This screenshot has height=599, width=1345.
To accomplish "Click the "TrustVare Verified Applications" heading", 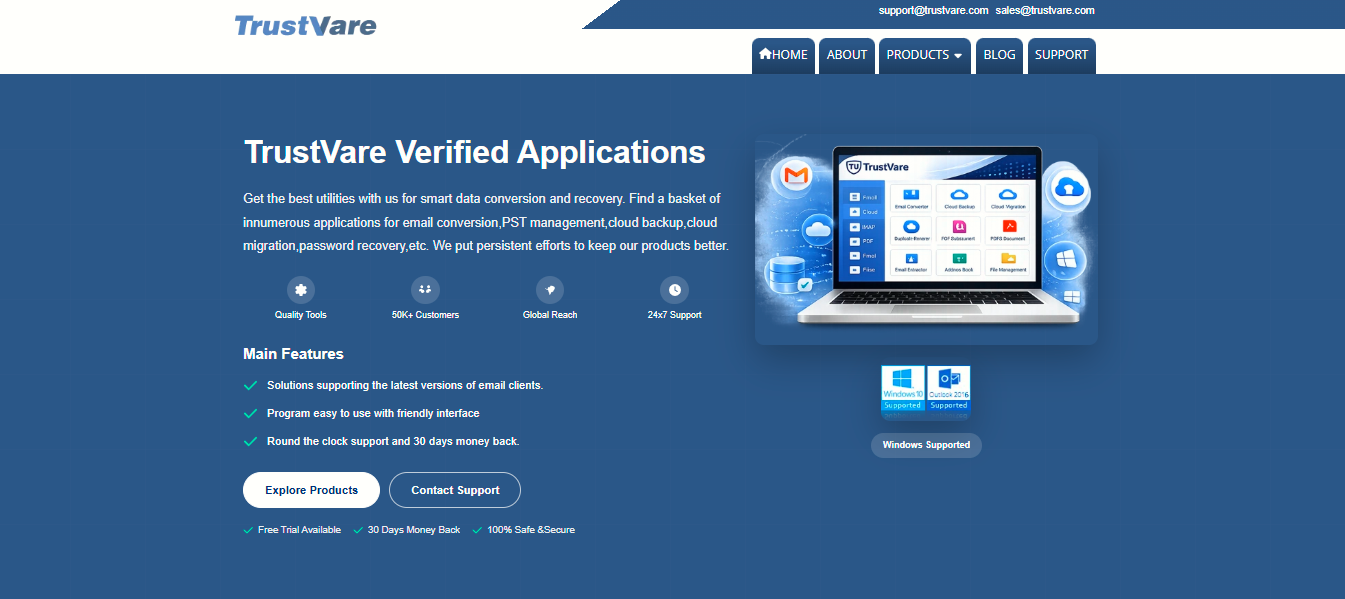I will click(475, 152).
